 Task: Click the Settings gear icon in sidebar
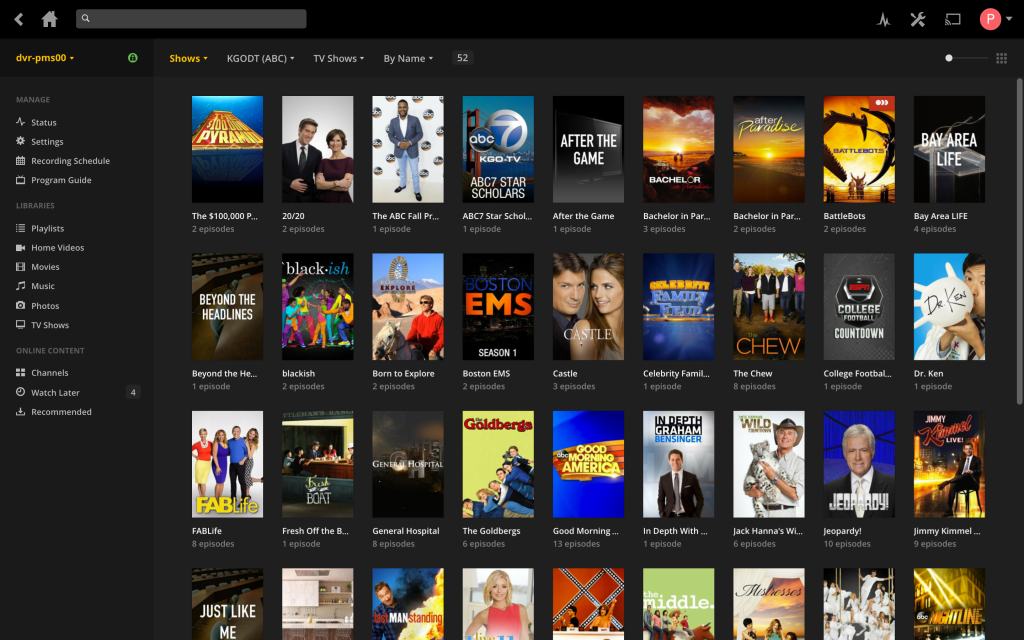20,141
